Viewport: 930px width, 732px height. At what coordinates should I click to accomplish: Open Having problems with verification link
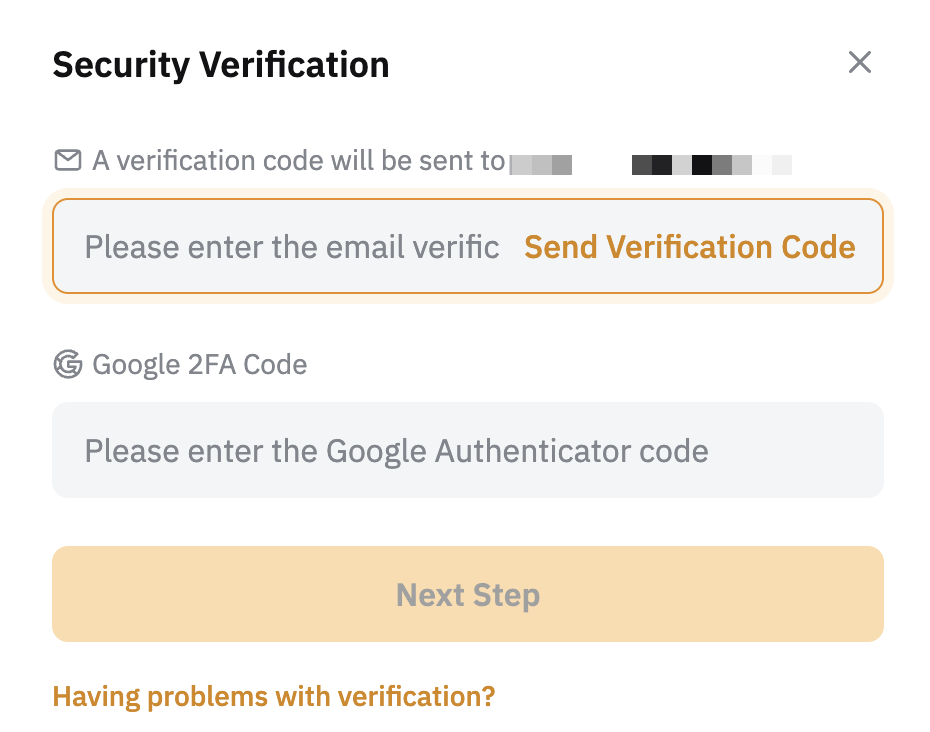(273, 696)
